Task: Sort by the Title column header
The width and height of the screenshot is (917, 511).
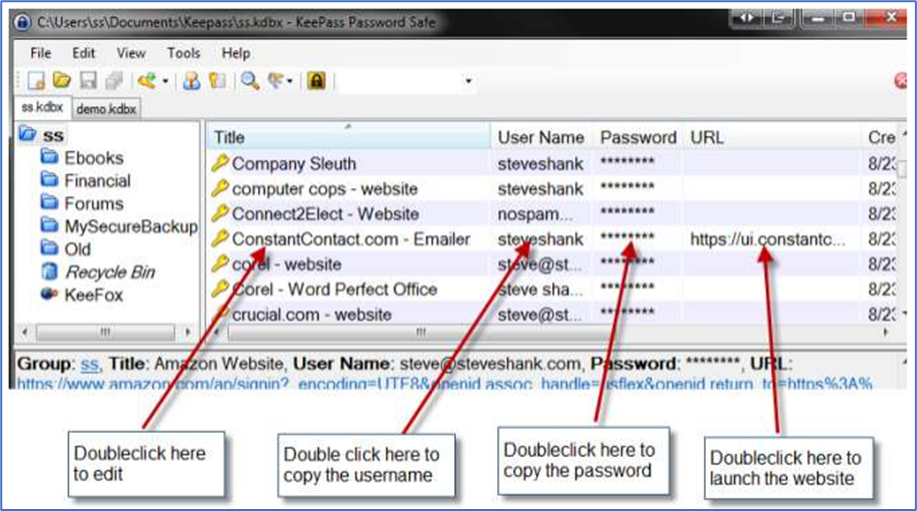Action: [x=349, y=137]
